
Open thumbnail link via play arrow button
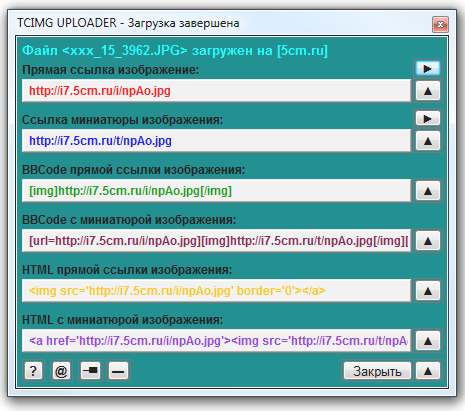pyautogui.click(x=428, y=118)
